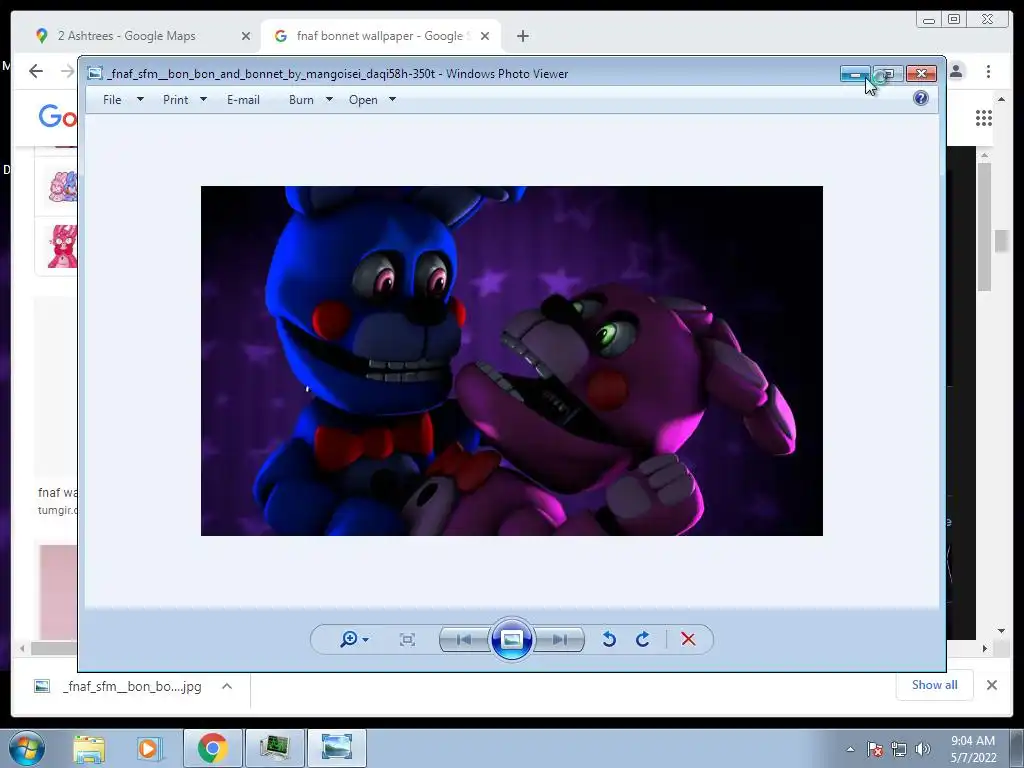
Task: Open Chrome profile icon
Action: (956, 71)
